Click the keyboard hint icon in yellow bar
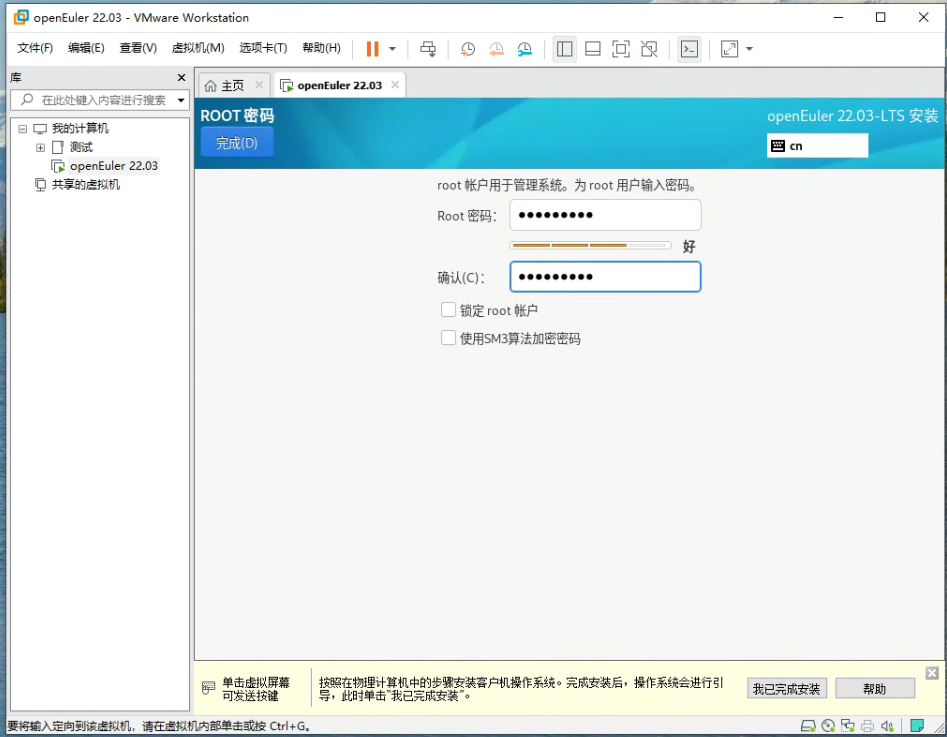 click(208, 688)
